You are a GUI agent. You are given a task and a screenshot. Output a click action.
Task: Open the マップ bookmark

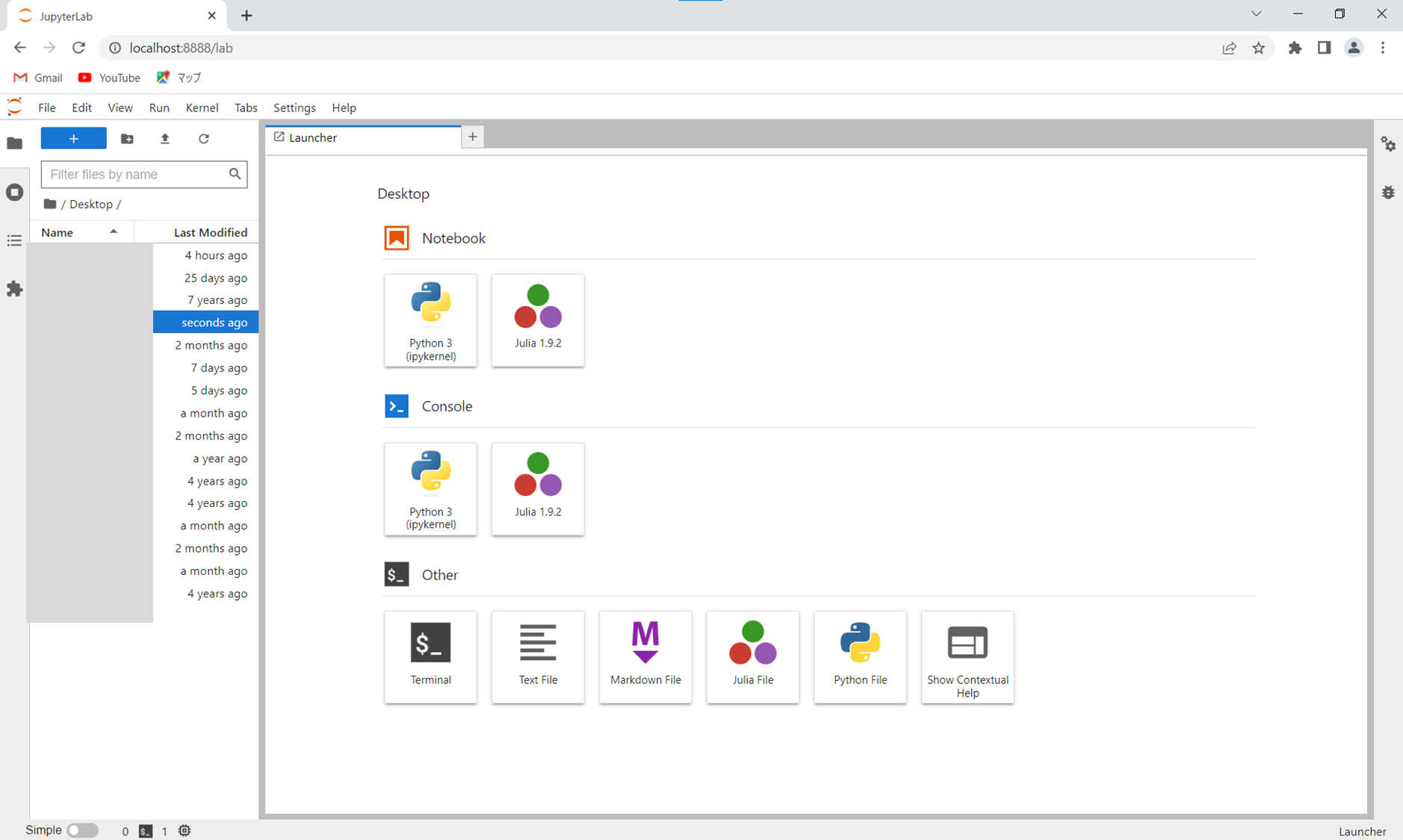point(179,78)
